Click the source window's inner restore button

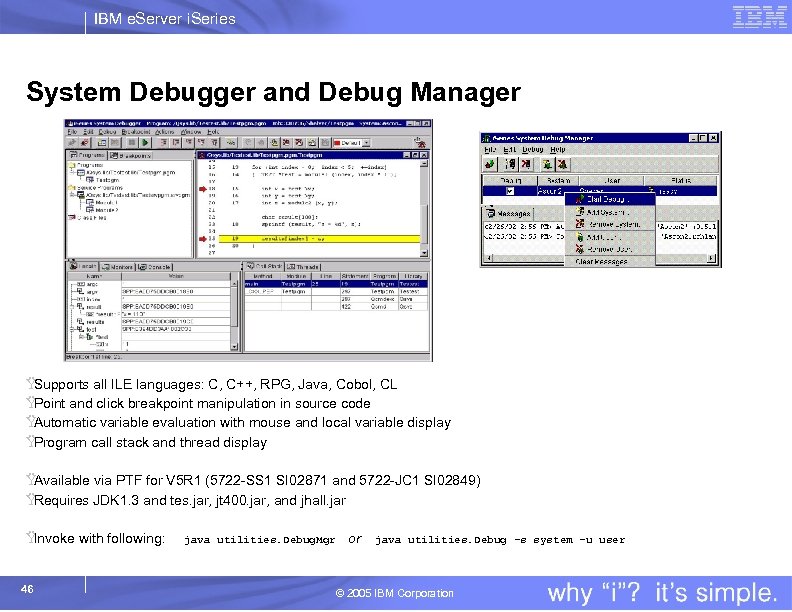click(415, 155)
